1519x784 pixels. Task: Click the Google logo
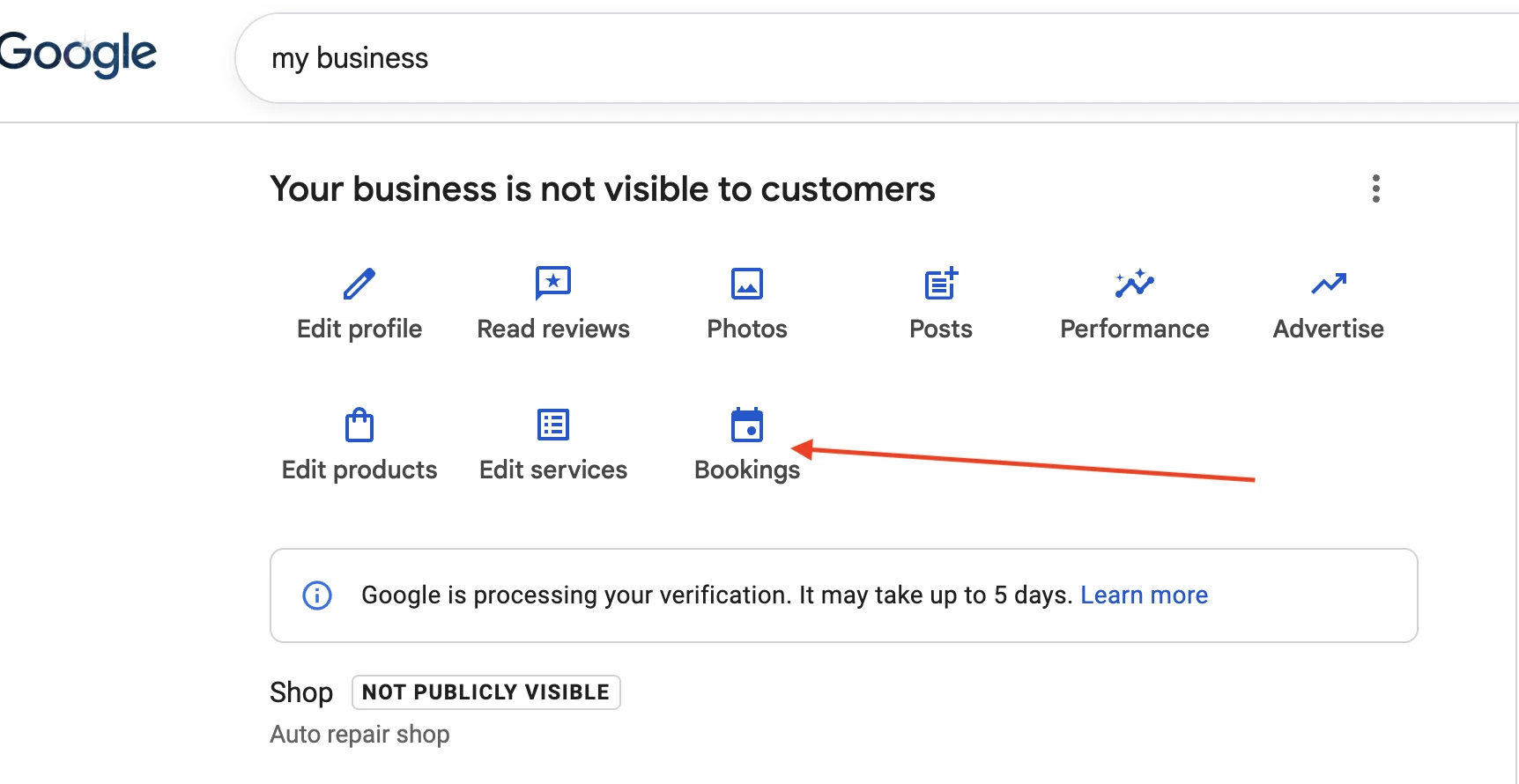(x=78, y=55)
